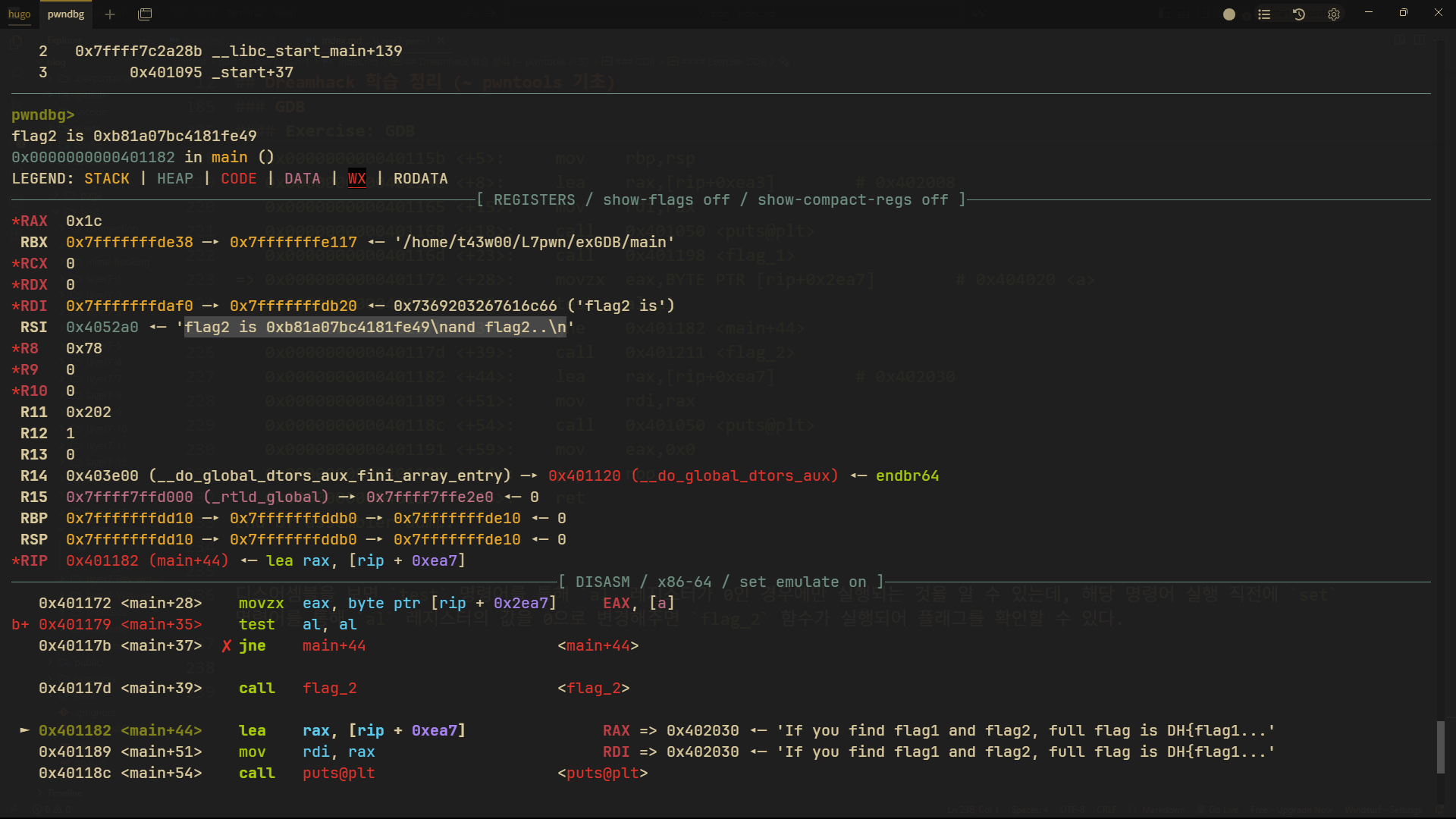The image size is (1456, 819).
Task: Restore down the terminal window
Action: pyautogui.click(x=1404, y=13)
